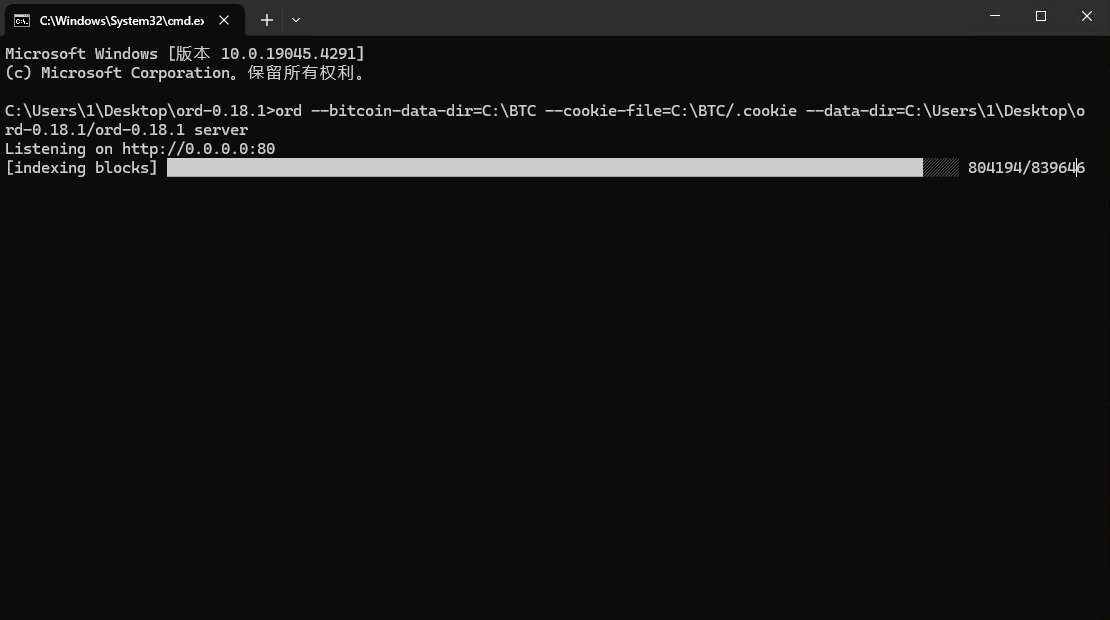Click the [indexing blocks] label
1110x620 pixels.
pos(81,168)
